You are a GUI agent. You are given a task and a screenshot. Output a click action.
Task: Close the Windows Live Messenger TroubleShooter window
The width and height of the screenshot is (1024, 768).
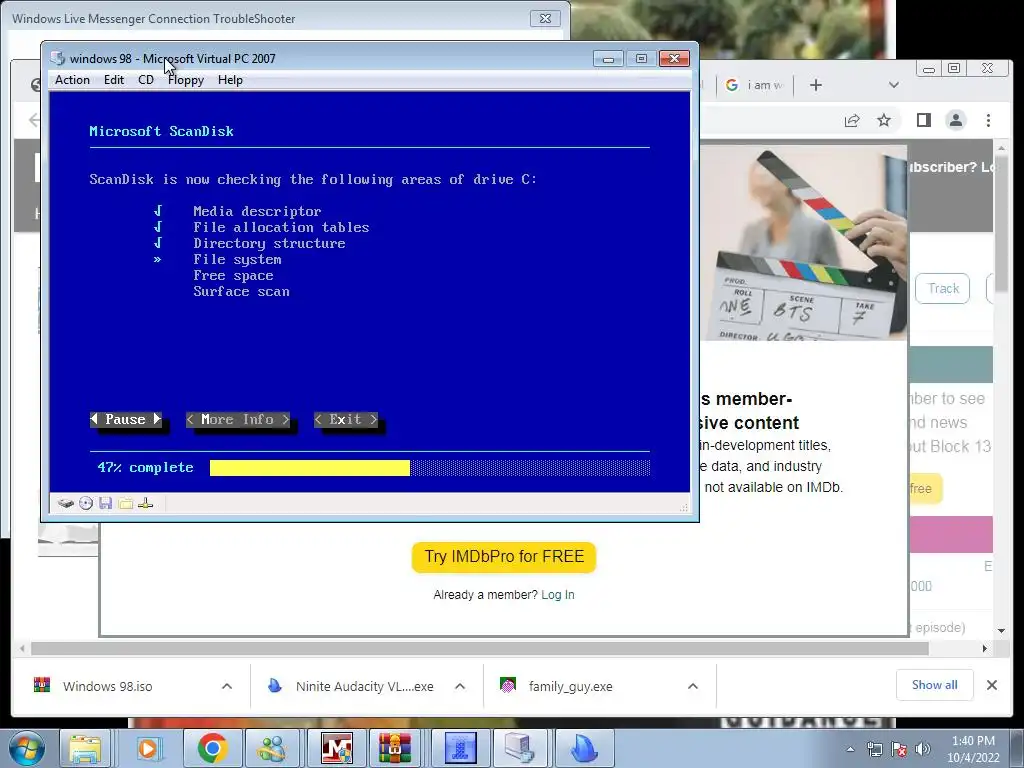(545, 18)
